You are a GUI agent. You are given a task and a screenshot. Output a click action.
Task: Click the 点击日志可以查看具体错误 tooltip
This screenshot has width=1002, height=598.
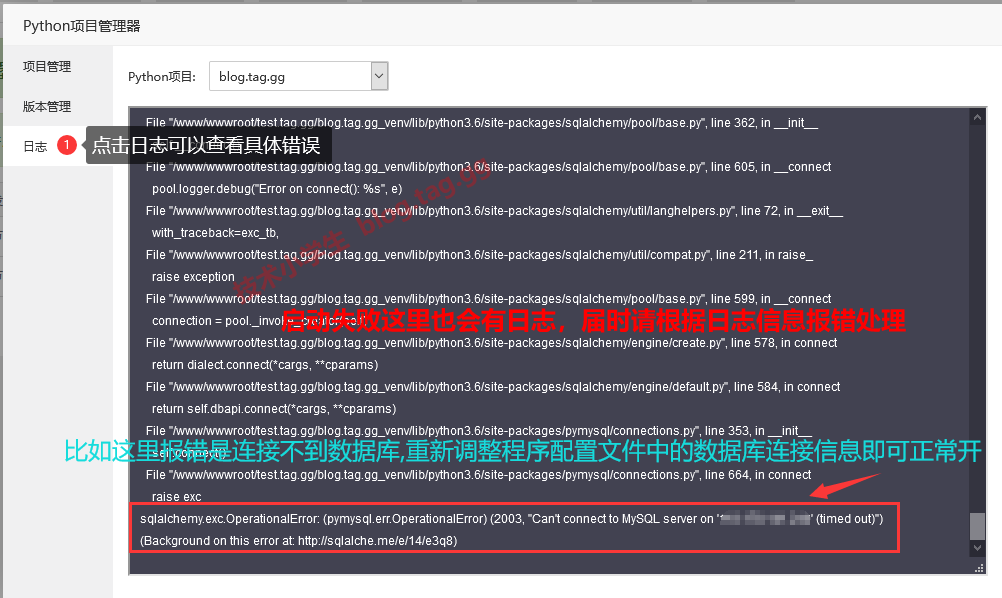coord(207,146)
